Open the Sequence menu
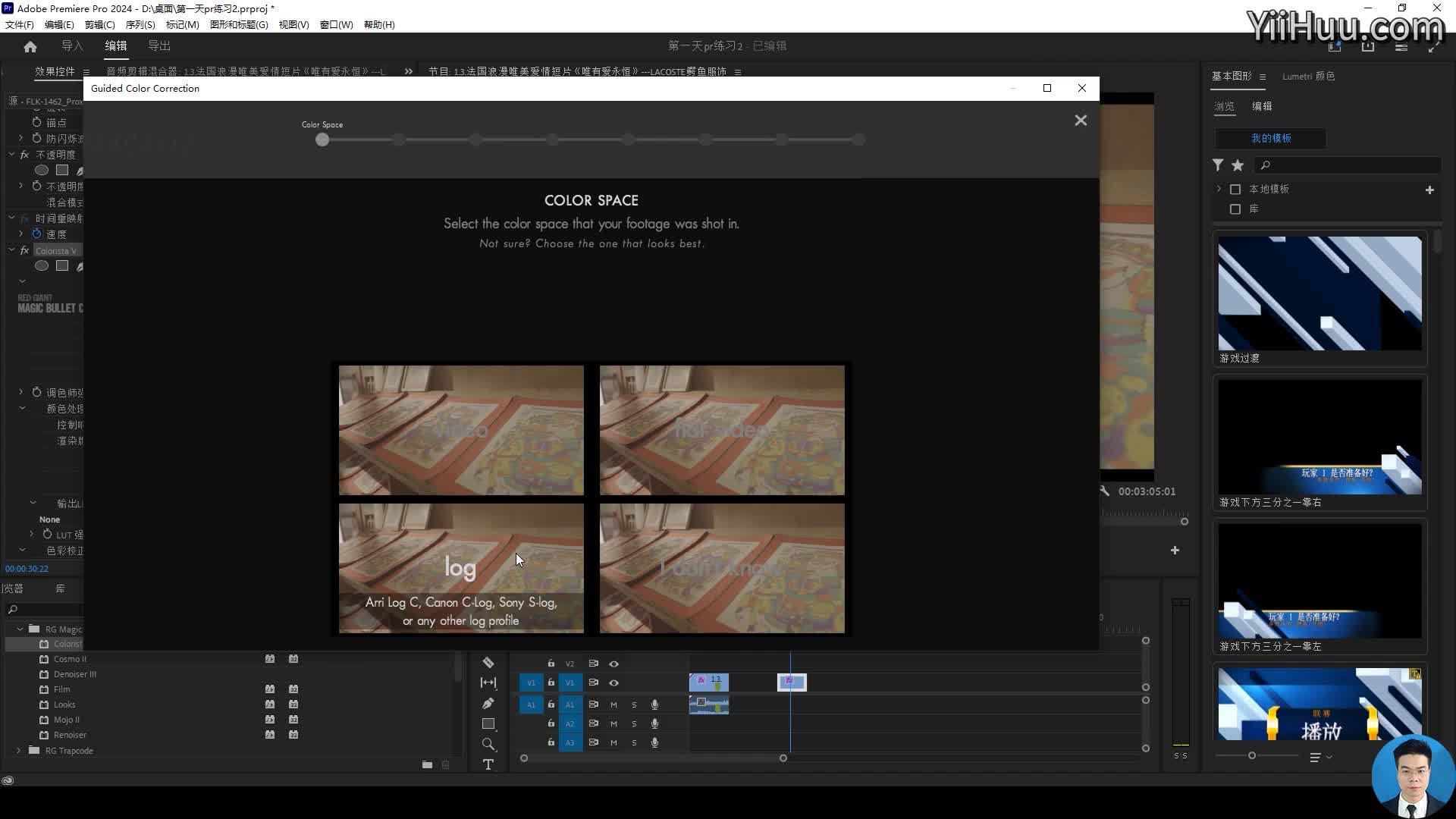The height and width of the screenshot is (819, 1456). (x=140, y=25)
